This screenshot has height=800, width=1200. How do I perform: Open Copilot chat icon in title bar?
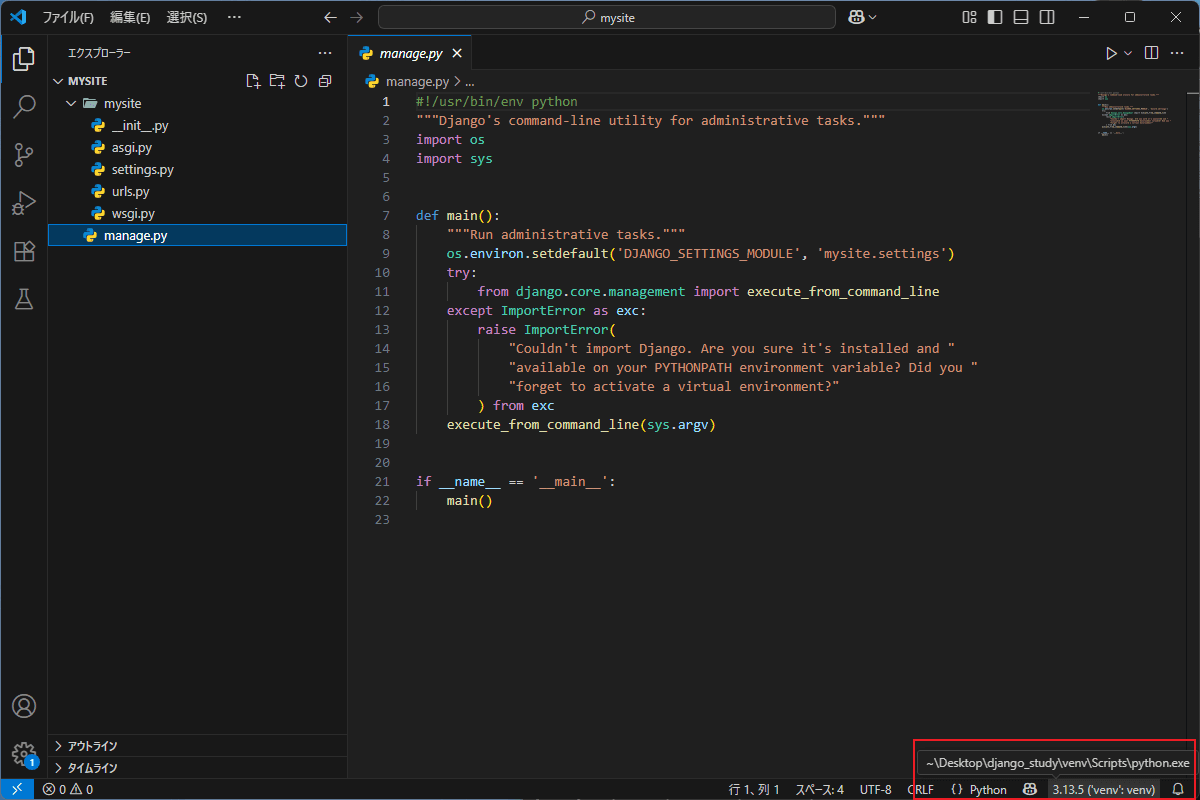coord(857,17)
